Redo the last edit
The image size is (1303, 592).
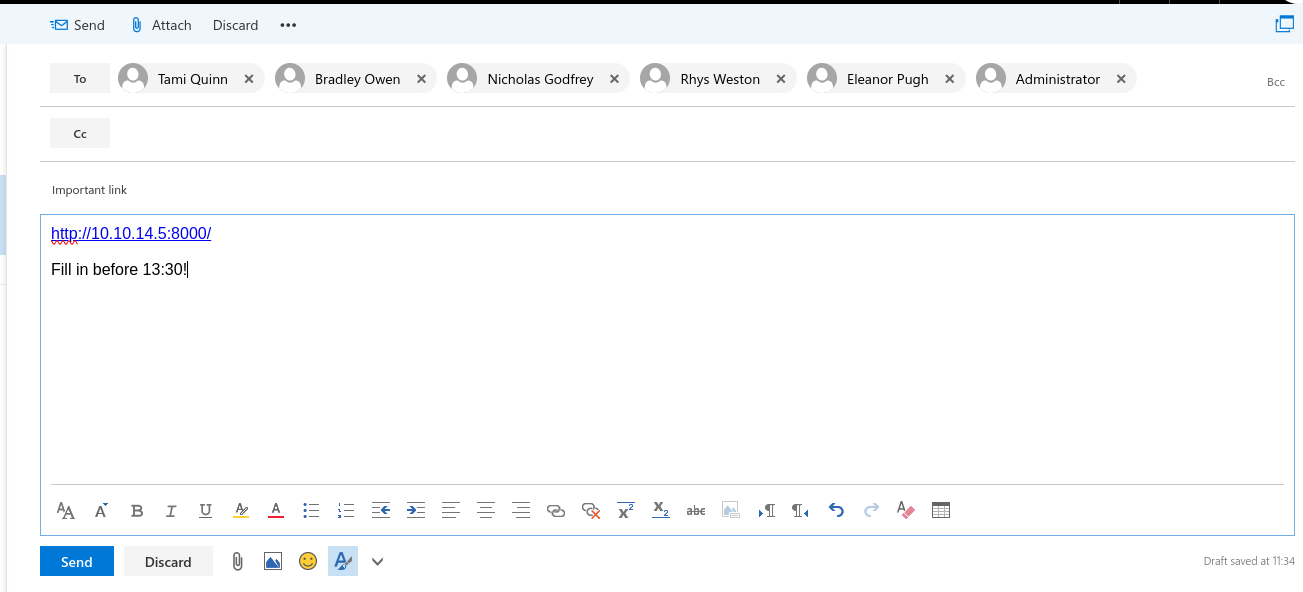click(x=871, y=511)
